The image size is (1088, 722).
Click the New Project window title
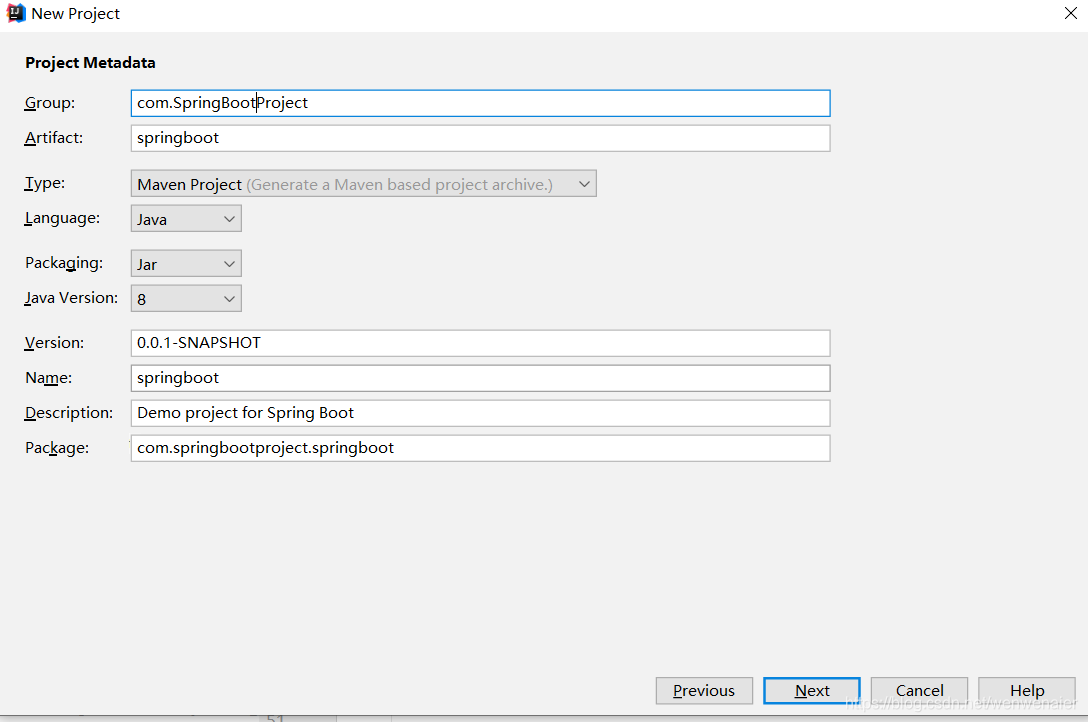pos(76,14)
